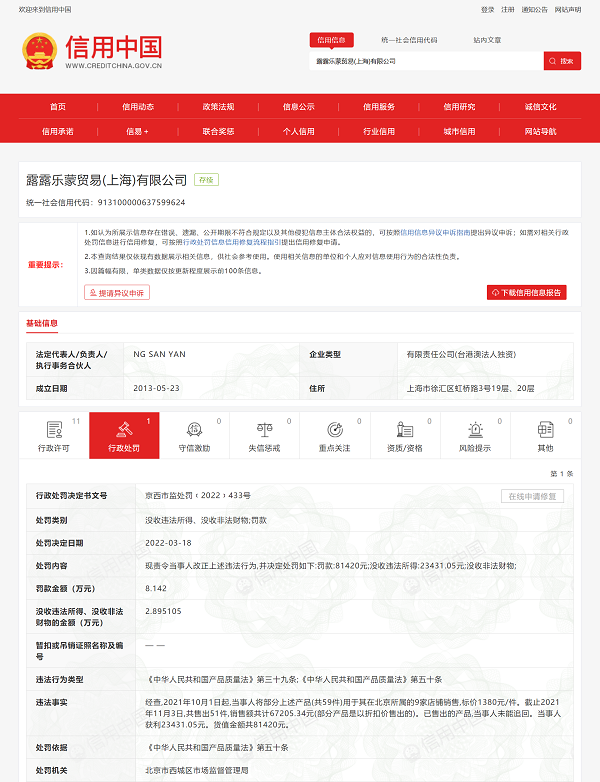Open 城市信用 navigation item

[459, 132]
